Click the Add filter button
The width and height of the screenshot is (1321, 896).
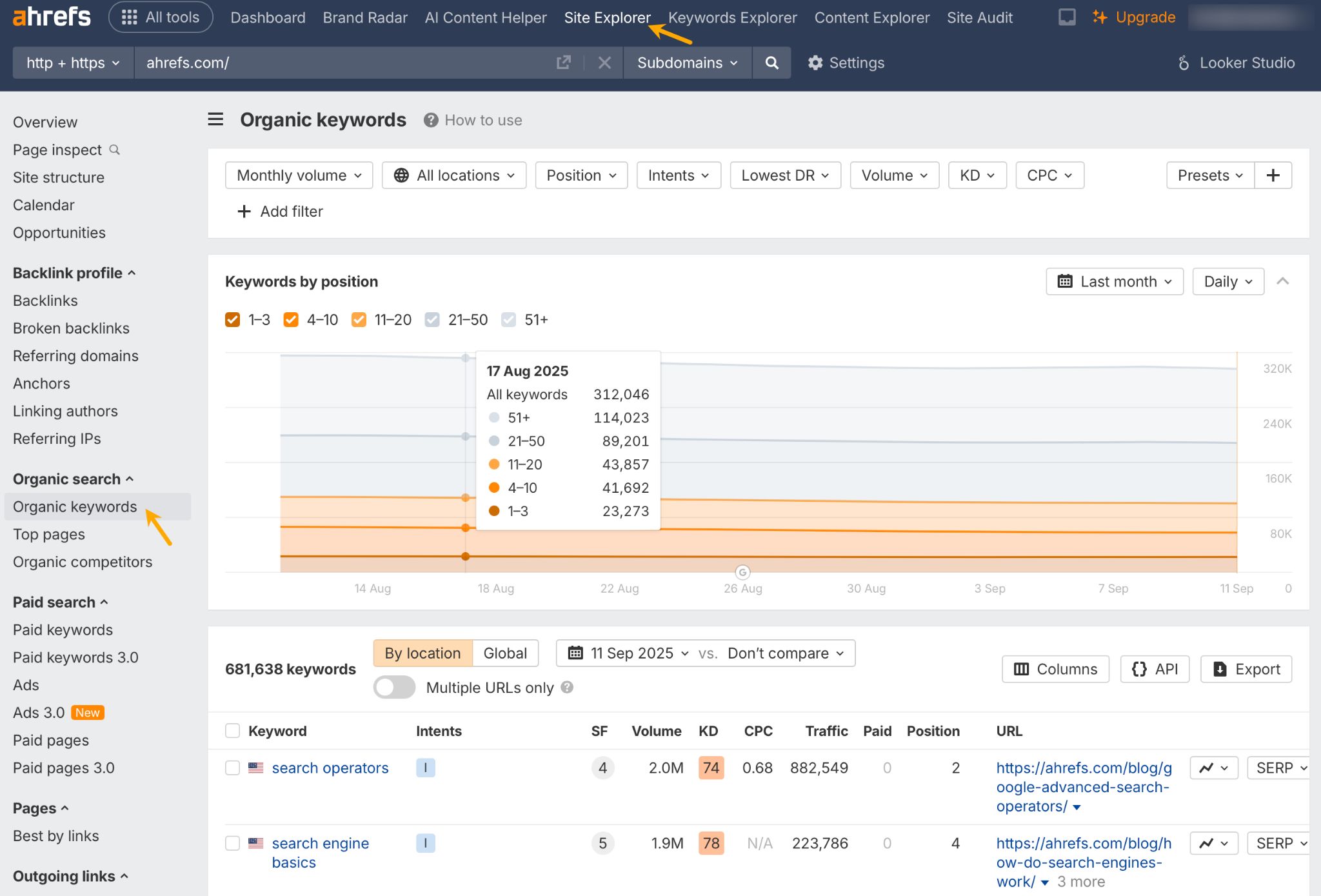pyautogui.click(x=279, y=211)
